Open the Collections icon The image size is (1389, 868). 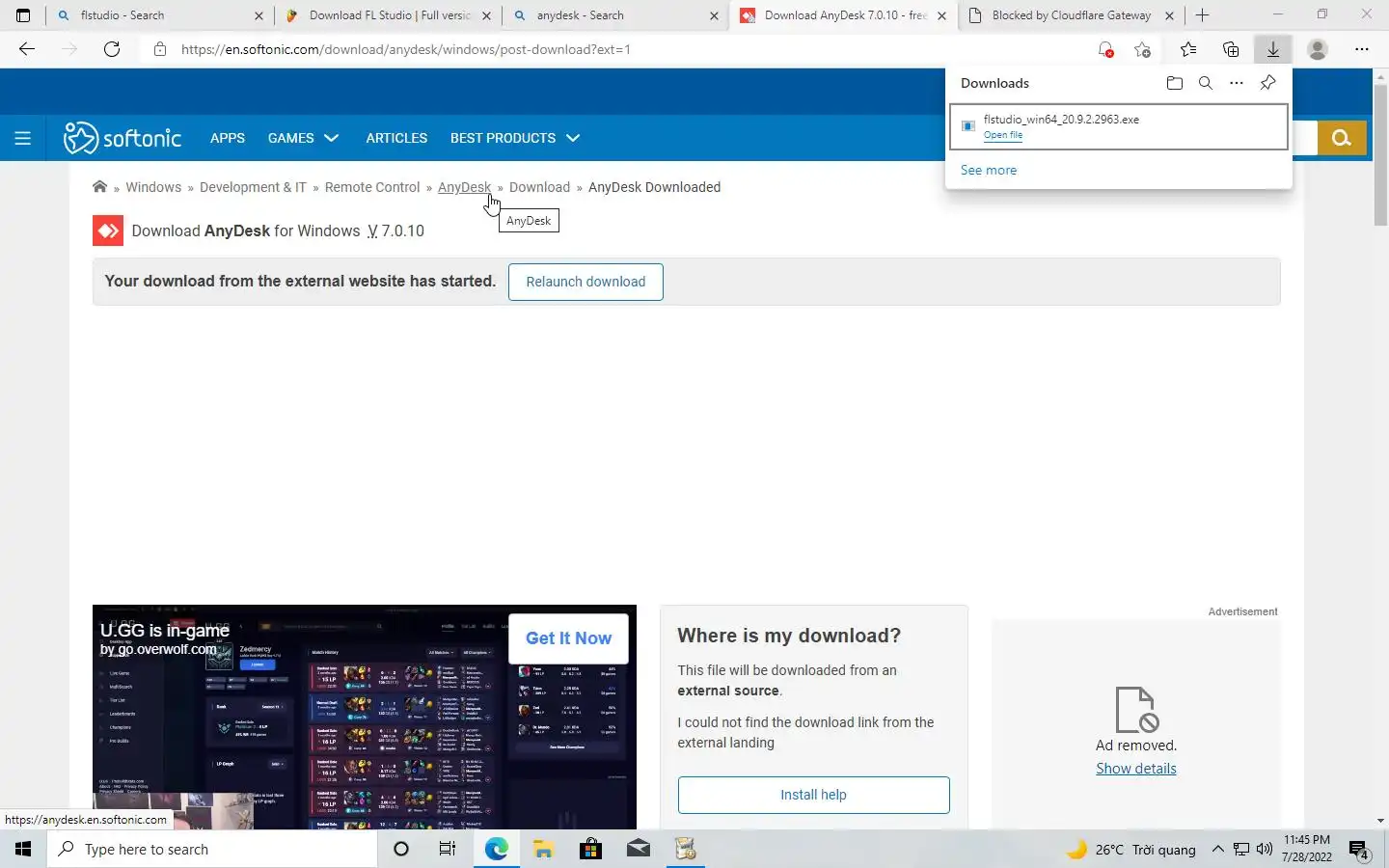coord(1231,49)
